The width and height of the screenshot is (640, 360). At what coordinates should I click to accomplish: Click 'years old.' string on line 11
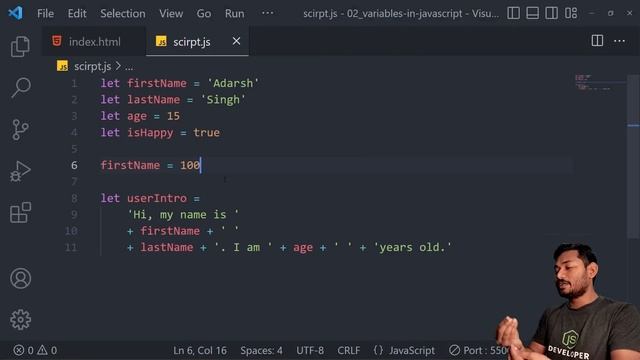click(412, 247)
